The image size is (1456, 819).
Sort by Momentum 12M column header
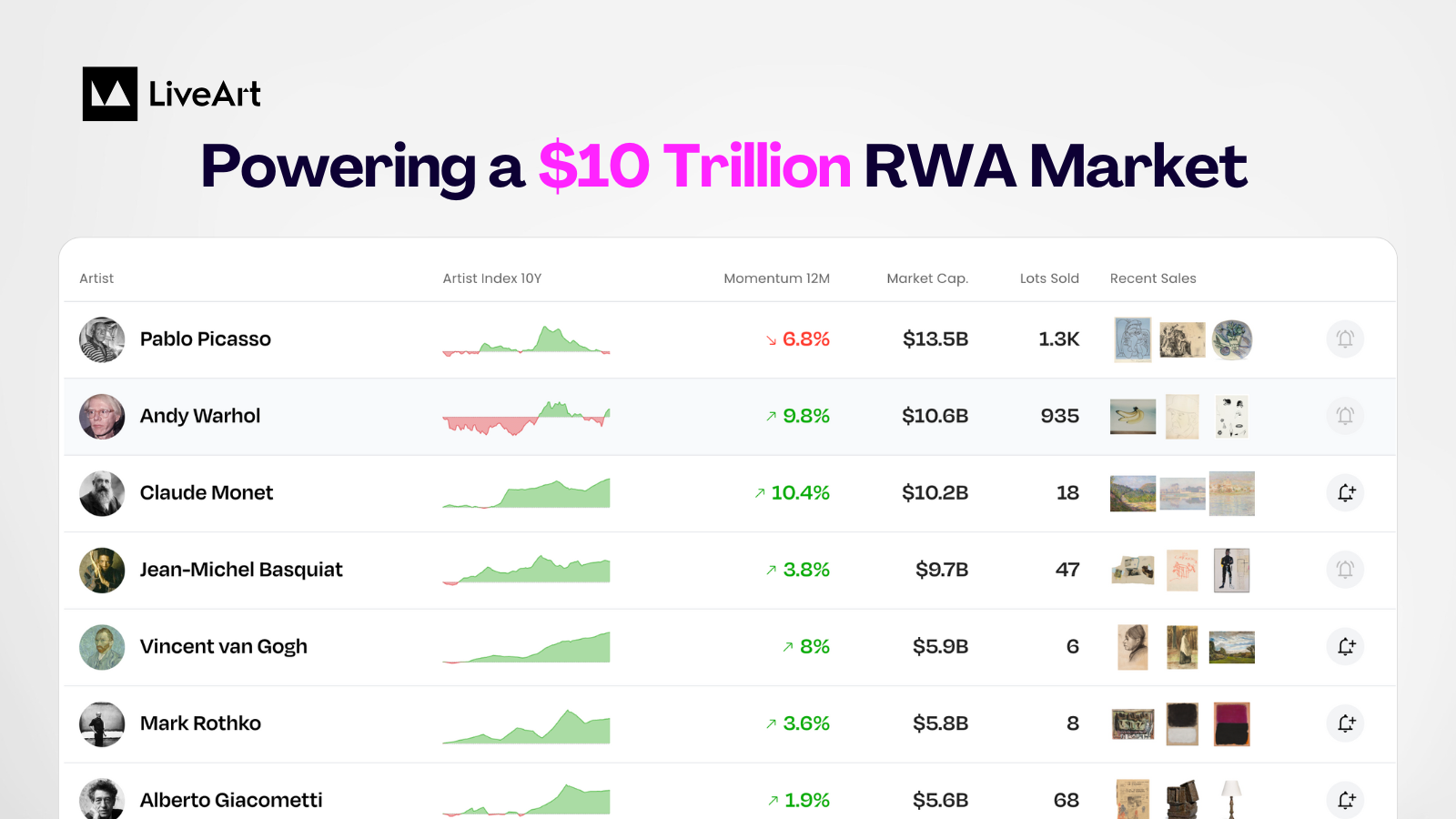(776, 278)
